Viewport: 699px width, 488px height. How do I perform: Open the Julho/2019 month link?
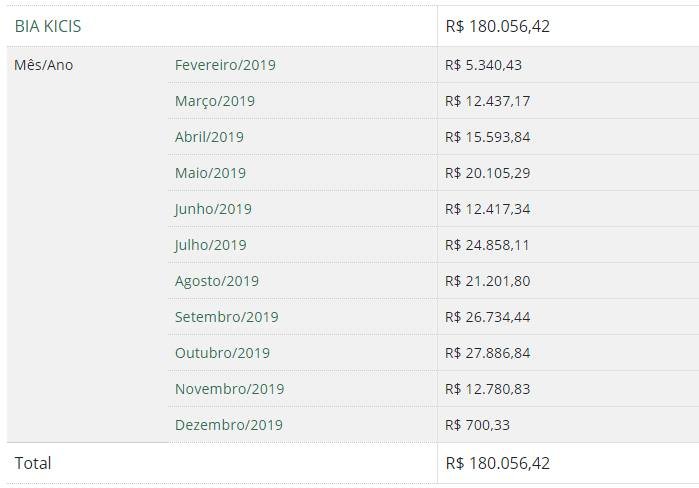210,245
